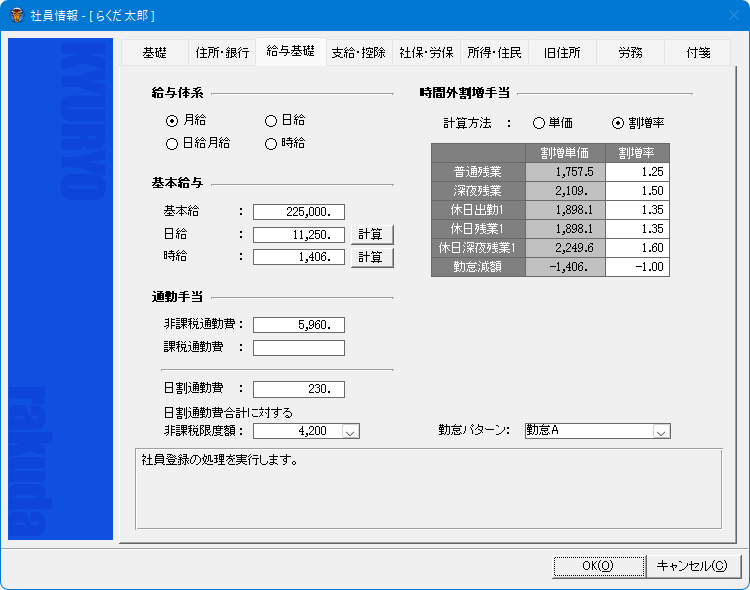The height and width of the screenshot is (590, 750).
Task: Click 勤怠減額 割増率 cell -1.00
Action: [x=637, y=267]
